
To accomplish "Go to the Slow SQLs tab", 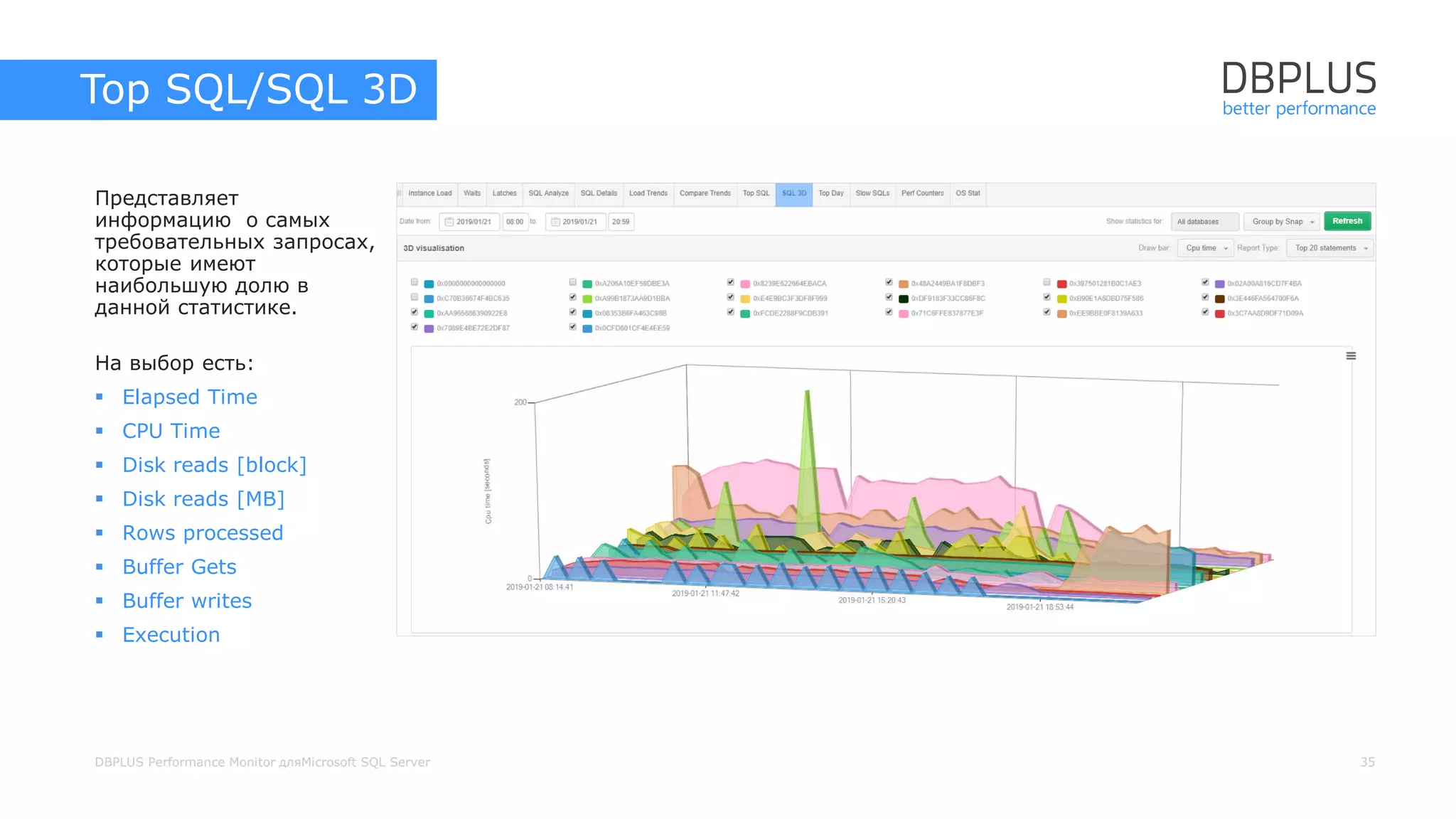I will 872,193.
